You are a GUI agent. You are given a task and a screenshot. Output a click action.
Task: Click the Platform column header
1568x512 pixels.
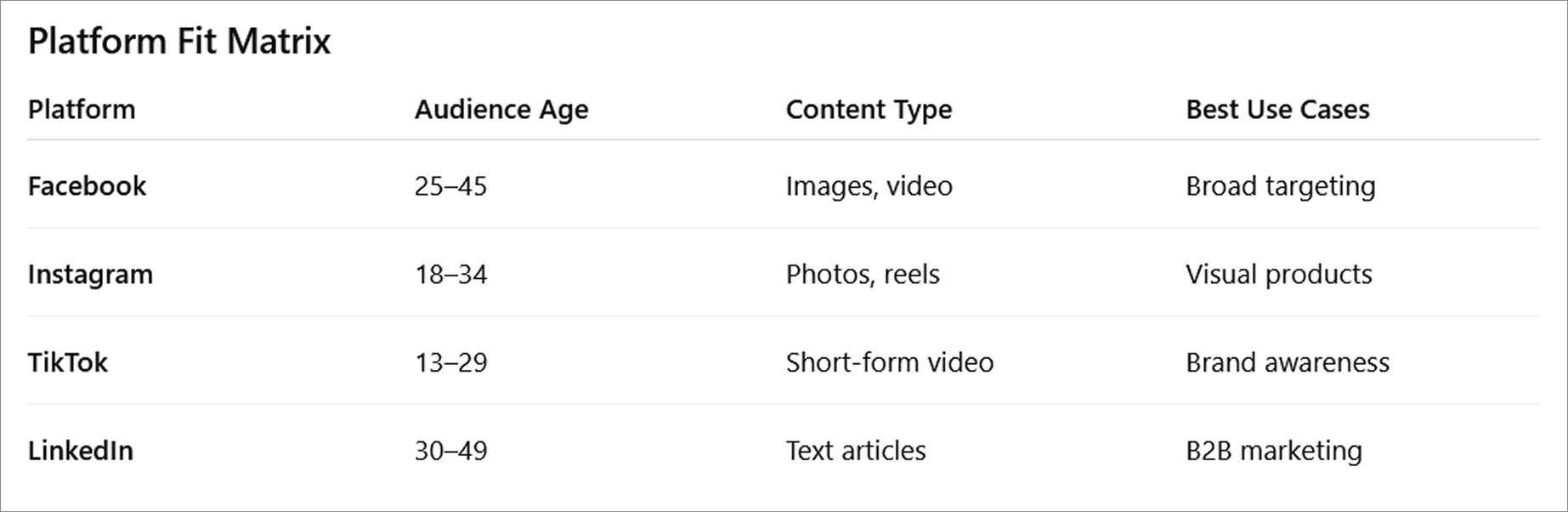point(82,110)
